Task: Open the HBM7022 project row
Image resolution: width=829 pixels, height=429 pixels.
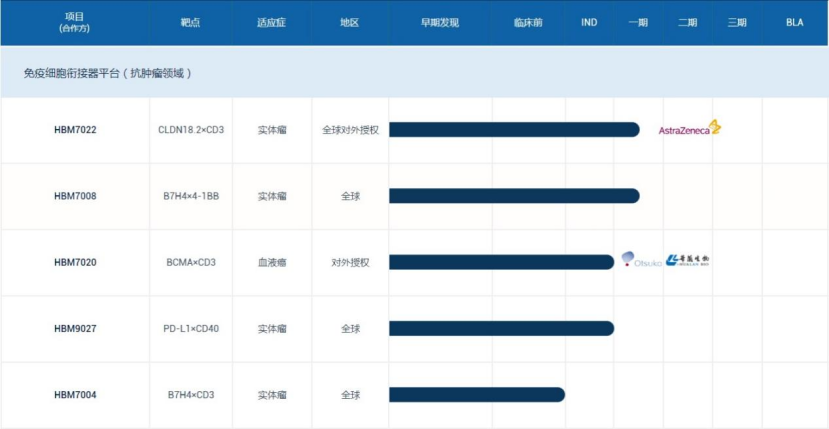Action: (75, 130)
